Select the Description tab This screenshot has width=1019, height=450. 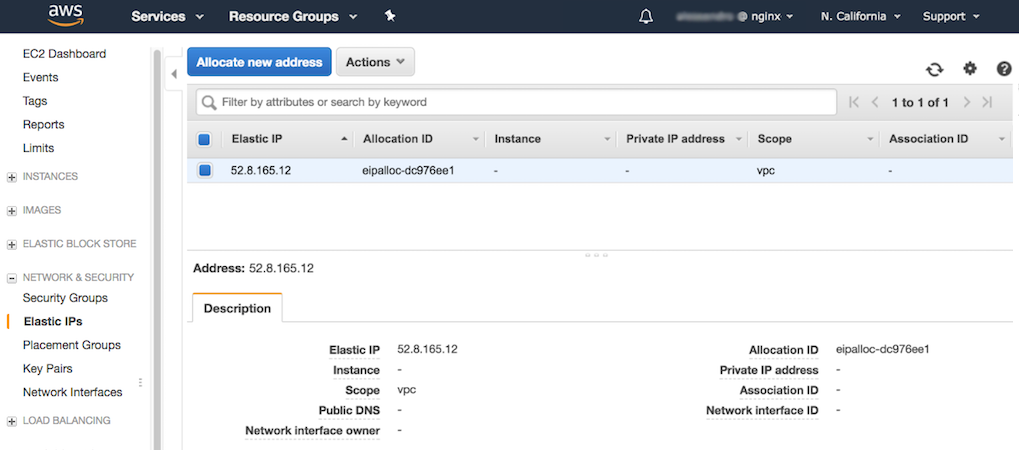coord(237,308)
